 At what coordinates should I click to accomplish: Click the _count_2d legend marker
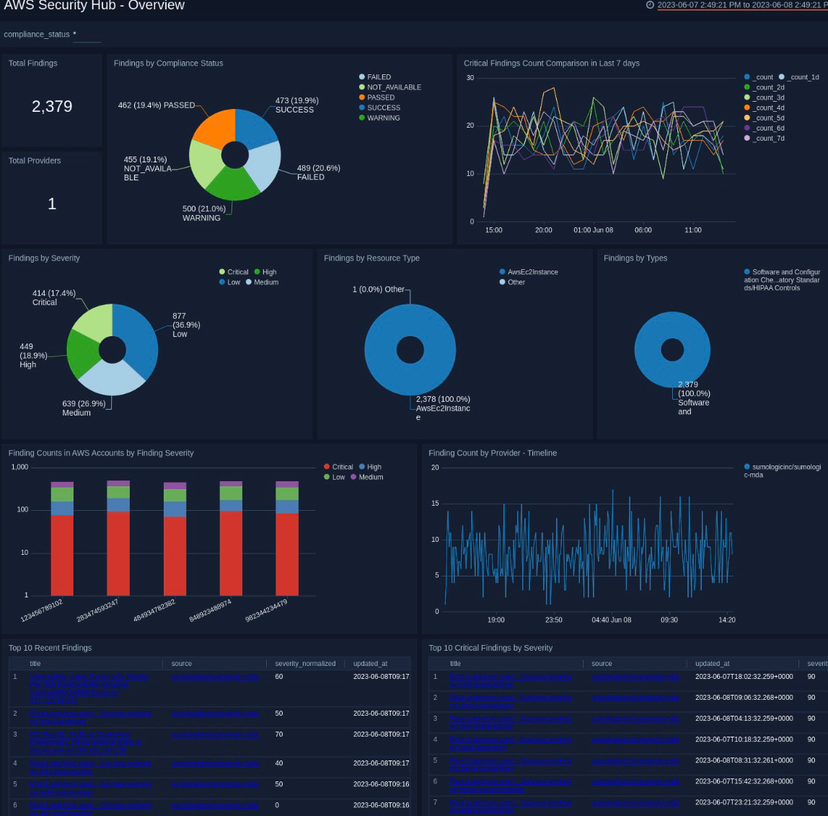747,87
